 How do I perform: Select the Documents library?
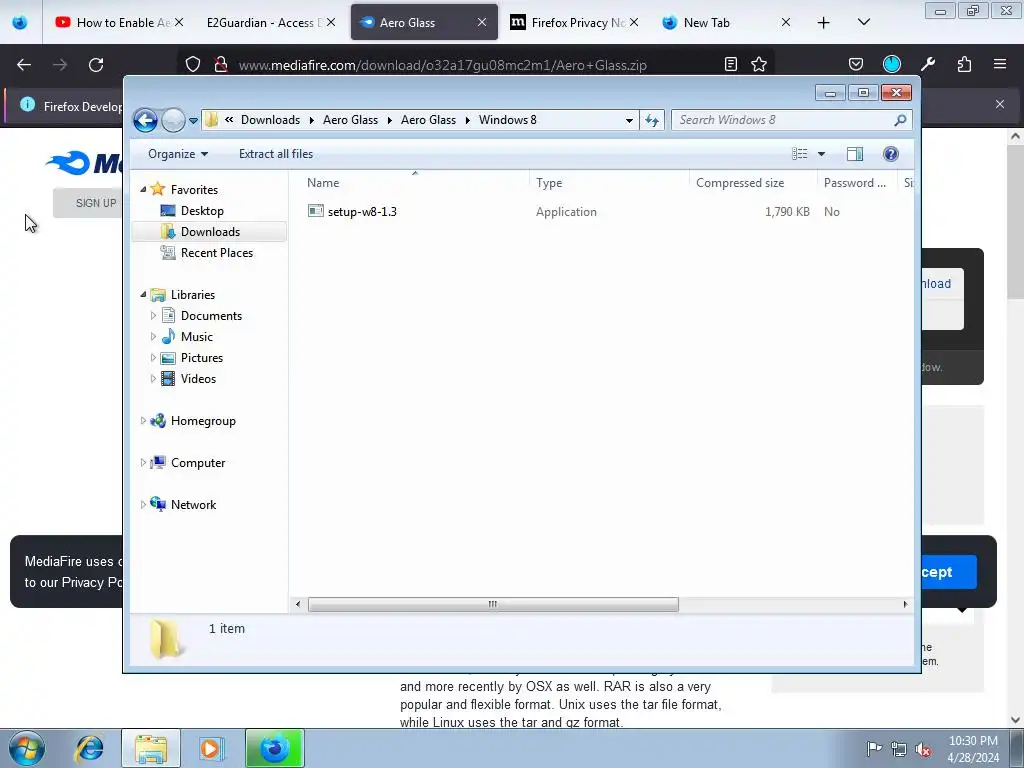211,315
